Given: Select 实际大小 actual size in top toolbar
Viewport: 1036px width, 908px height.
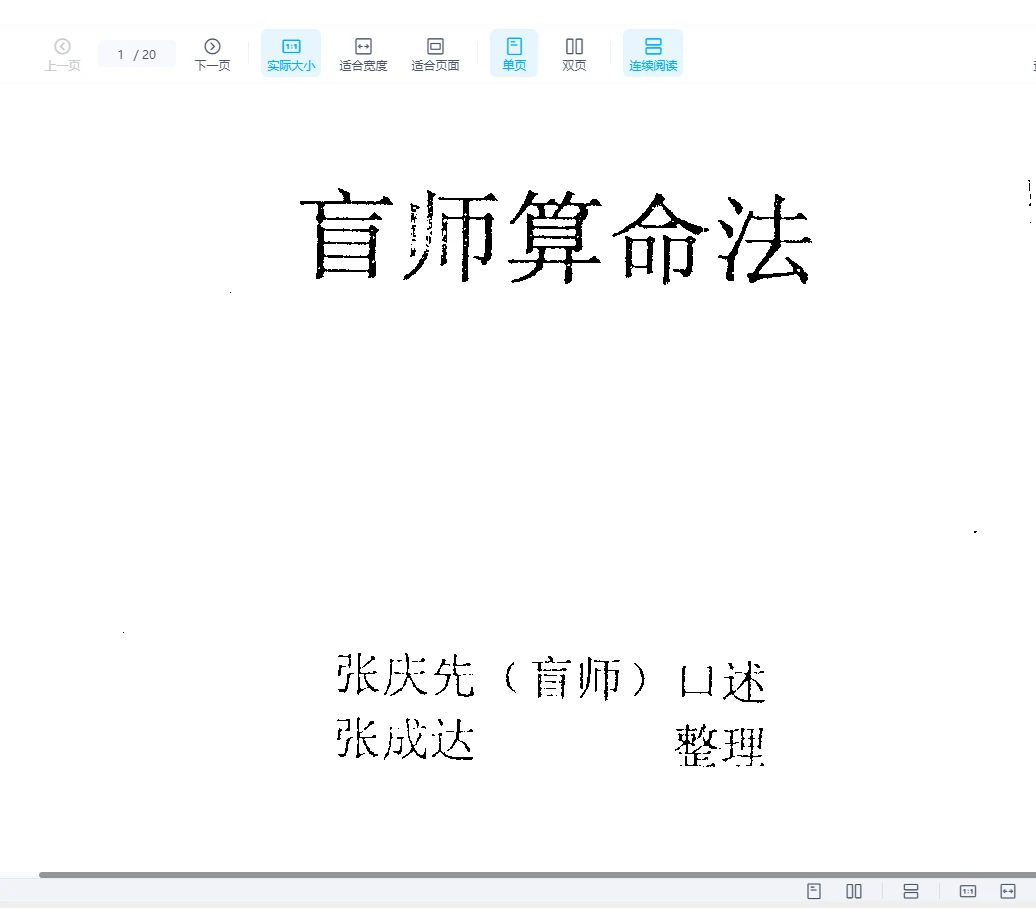Looking at the screenshot, I should pos(291,54).
